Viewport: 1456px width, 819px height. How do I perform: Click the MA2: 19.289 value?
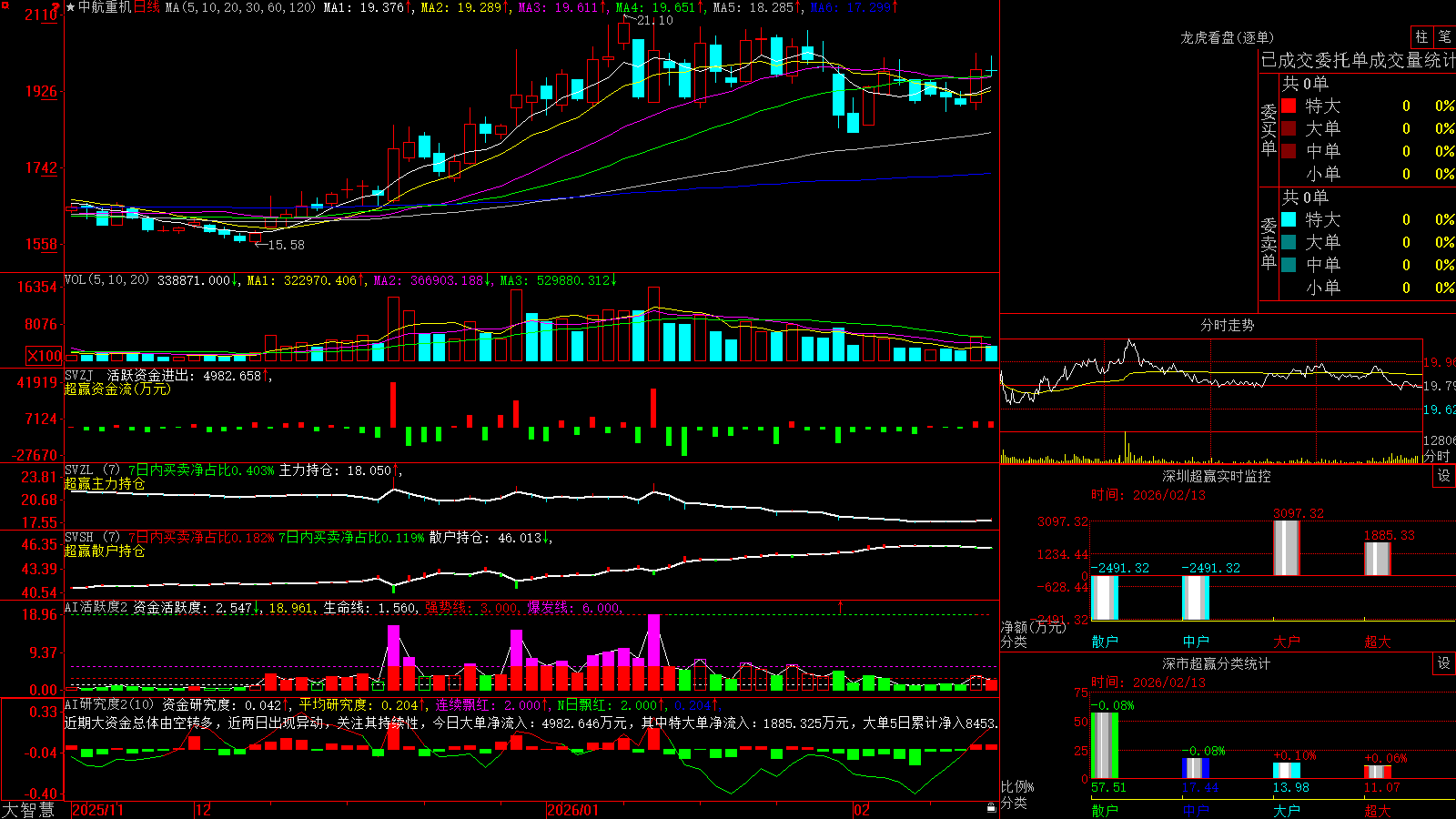(460, 7)
